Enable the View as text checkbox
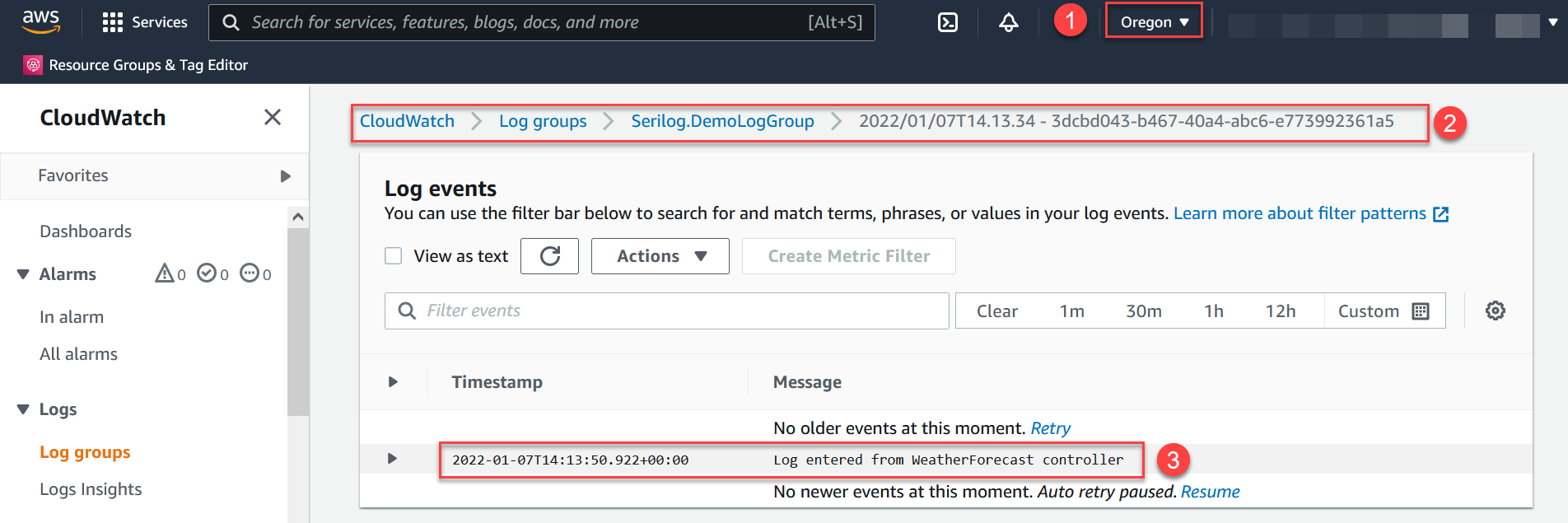This screenshot has height=523, width=1568. [394, 256]
